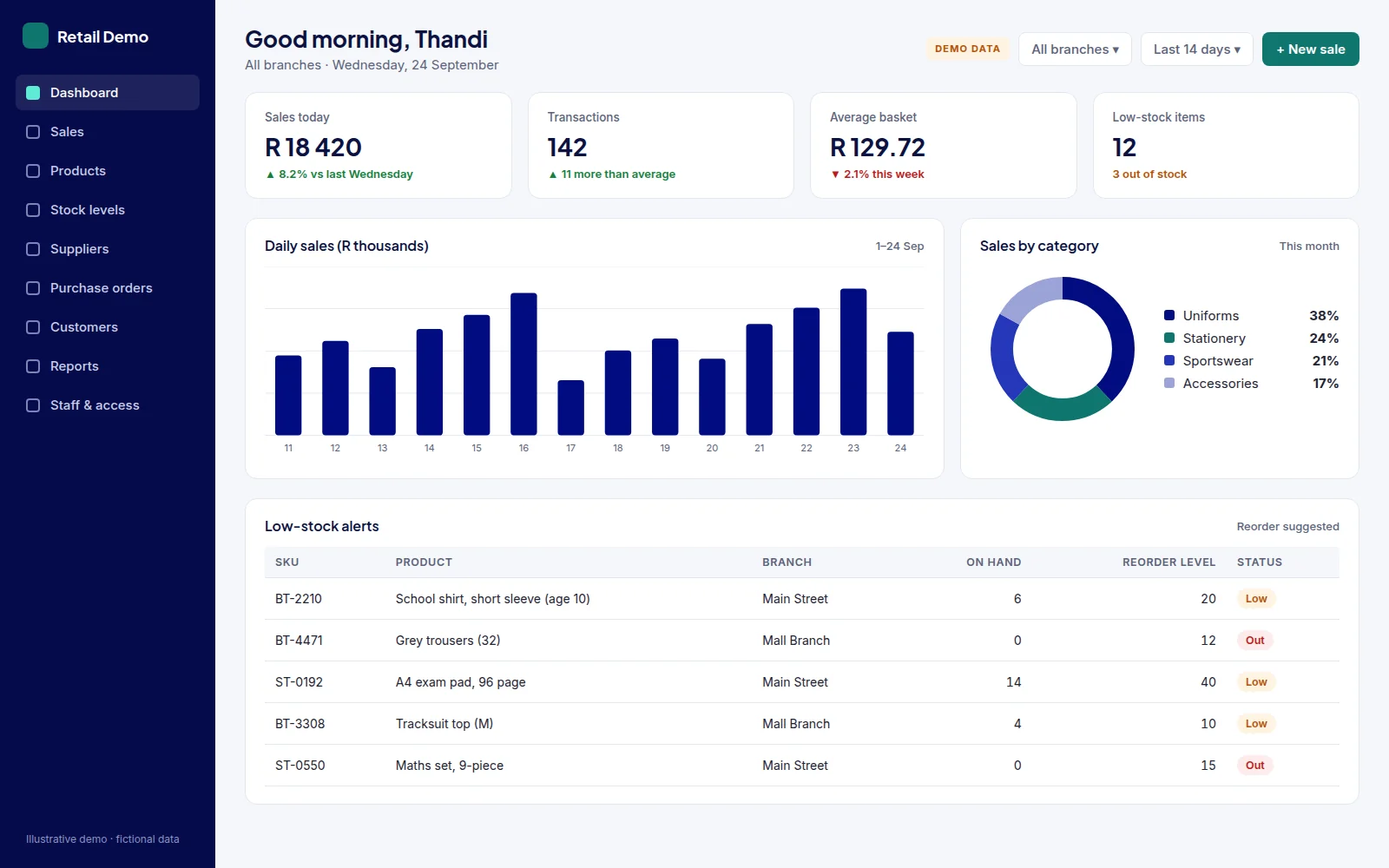Click the Low status badge for ST-0192
The image size is (1389, 868).
(x=1256, y=682)
